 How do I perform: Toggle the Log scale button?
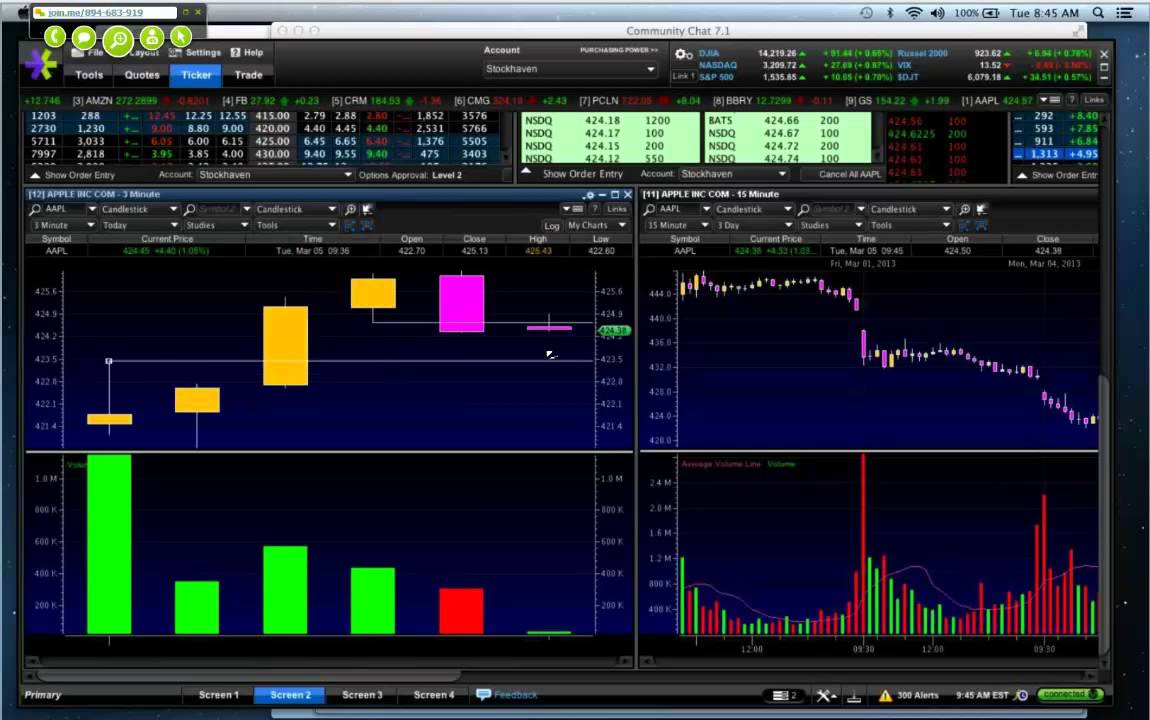552,226
